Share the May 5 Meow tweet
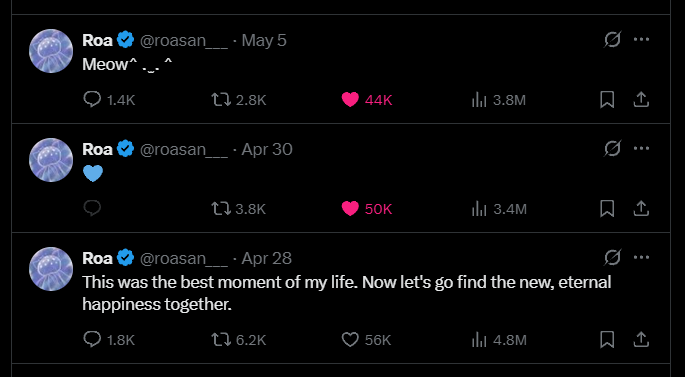The height and width of the screenshot is (377, 685). coord(641,100)
